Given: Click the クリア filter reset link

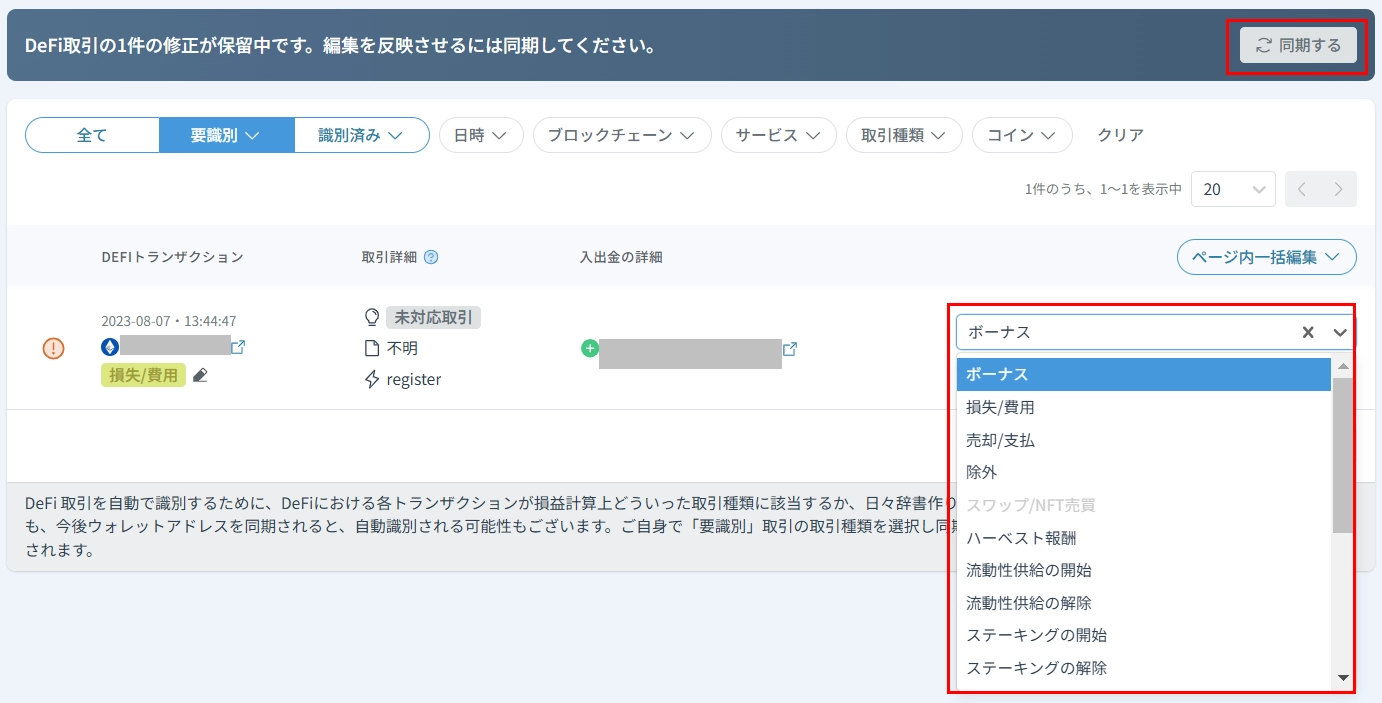Looking at the screenshot, I should coord(1120,135).
